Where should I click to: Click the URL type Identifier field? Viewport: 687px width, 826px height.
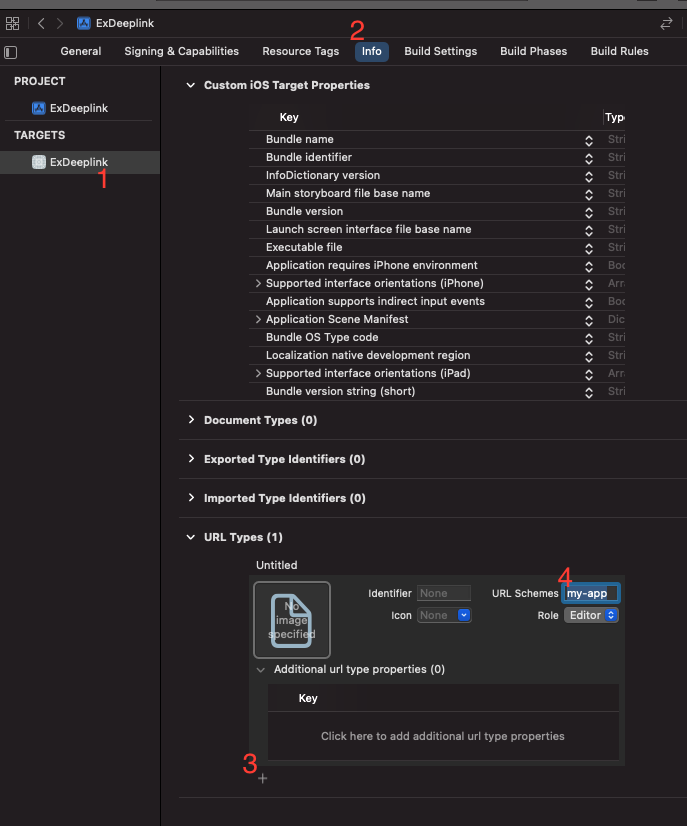click(444, 593)
